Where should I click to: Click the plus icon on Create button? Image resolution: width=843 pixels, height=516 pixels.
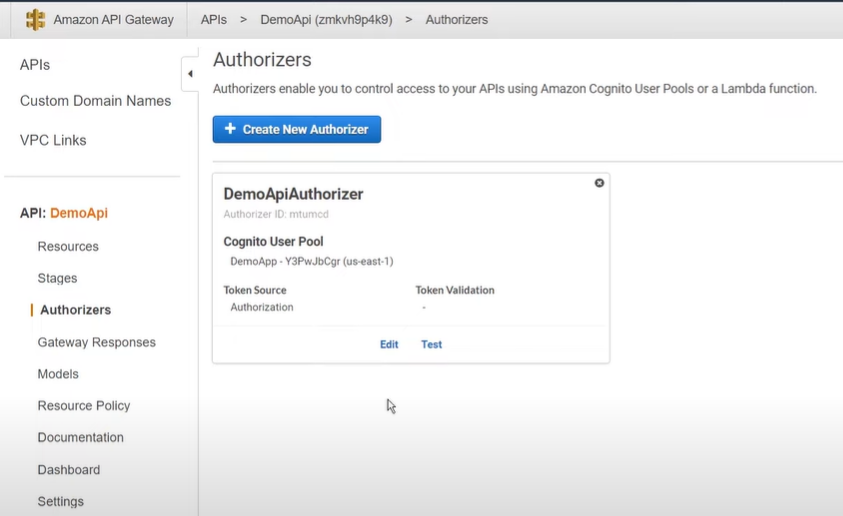(230, 129)
